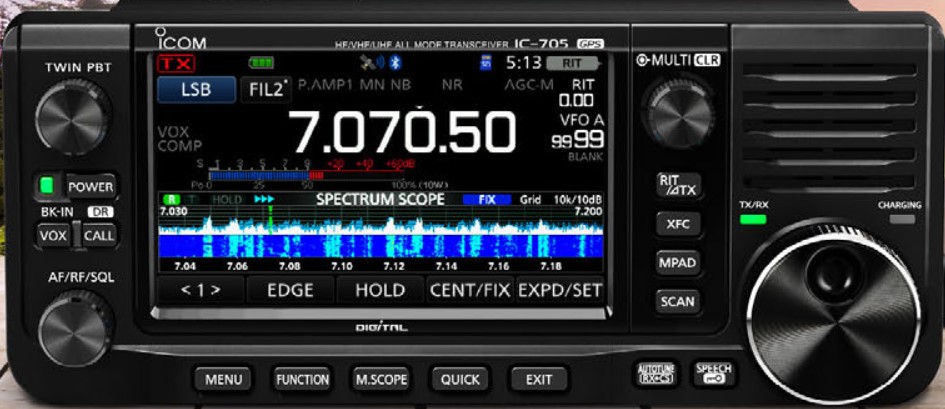
Task: Tap the 7.200 upper scope edge value
Action: pos(589,211)
